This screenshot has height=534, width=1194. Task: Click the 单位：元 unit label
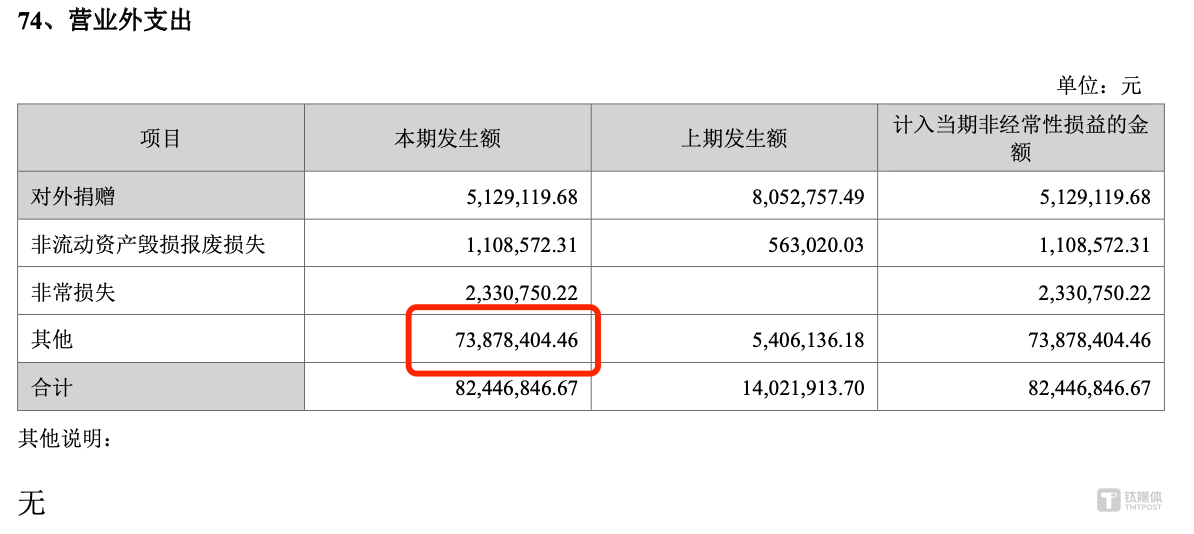point(1098,85)
